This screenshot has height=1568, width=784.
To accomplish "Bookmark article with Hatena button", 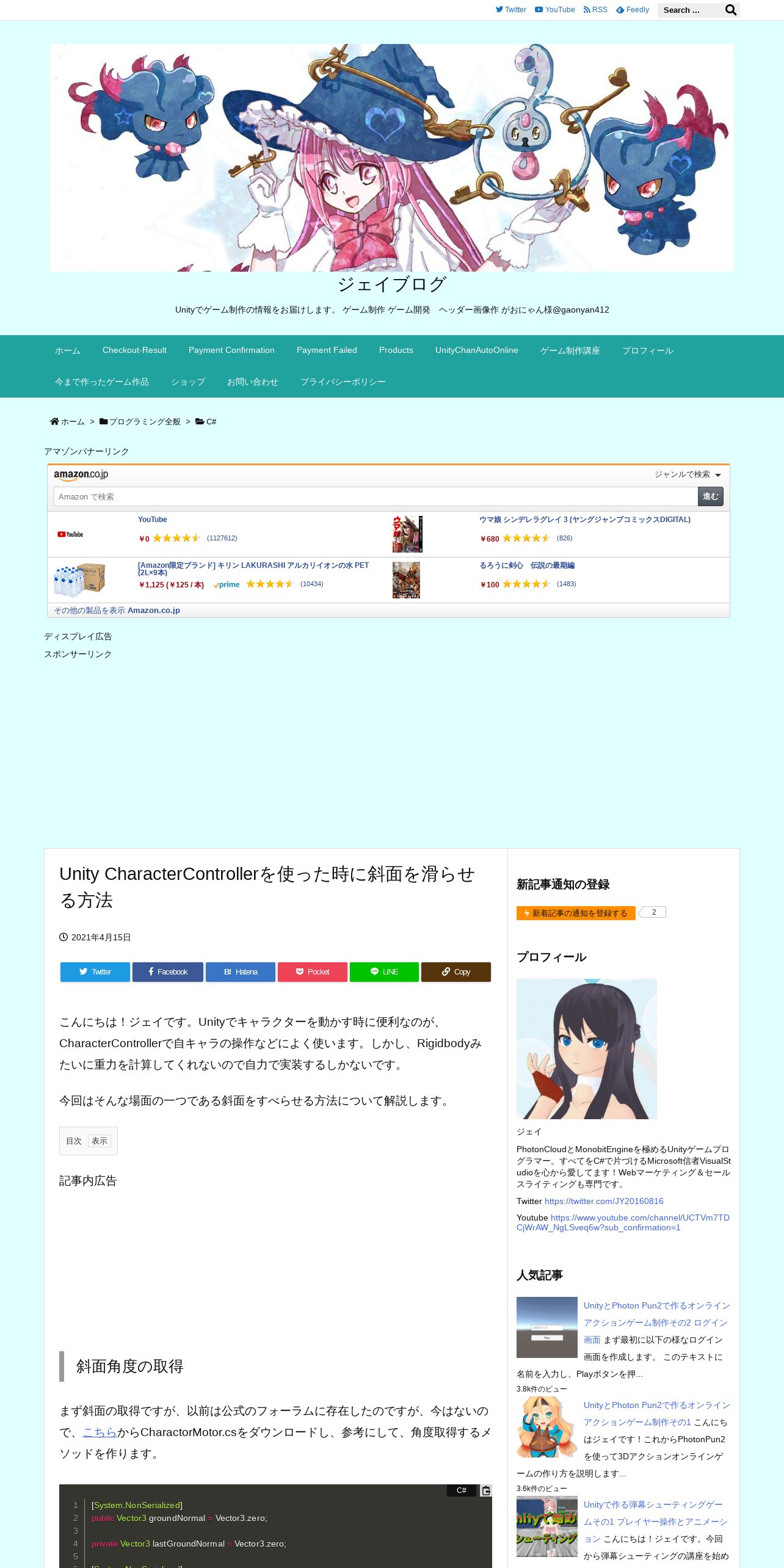I will tap(241, 972).
